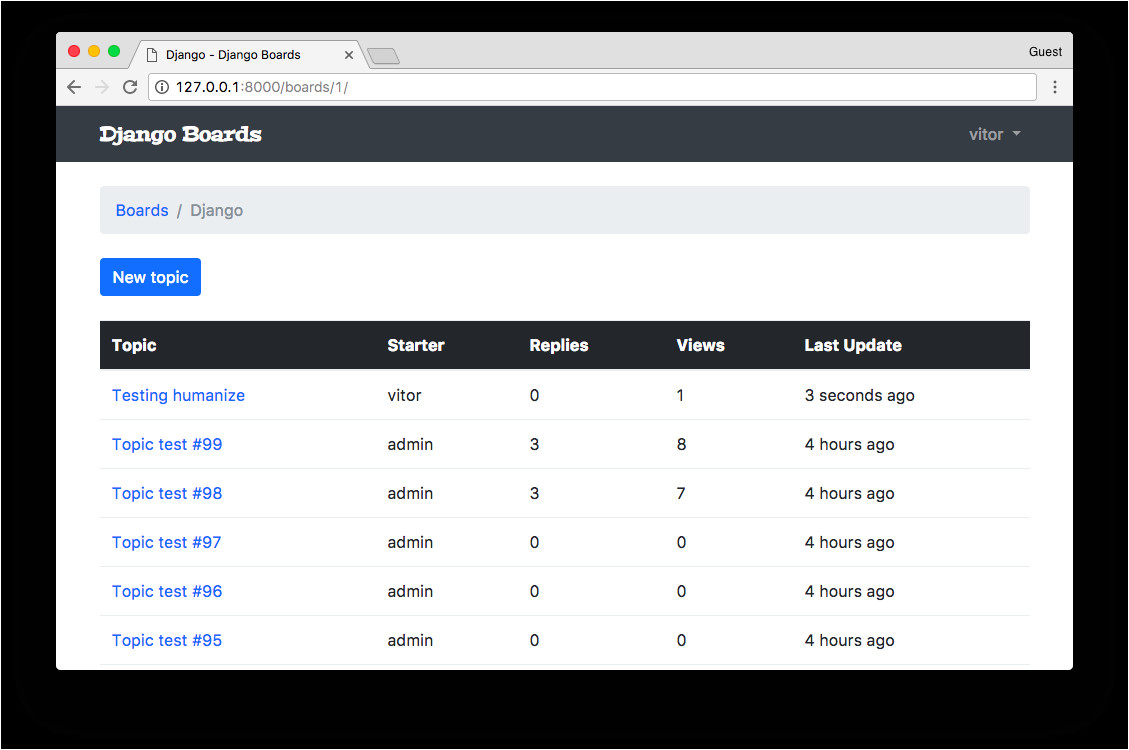Click the caret next to vitor
The width and height of the screenshot is (1129, 750).
pos(1016,134)
